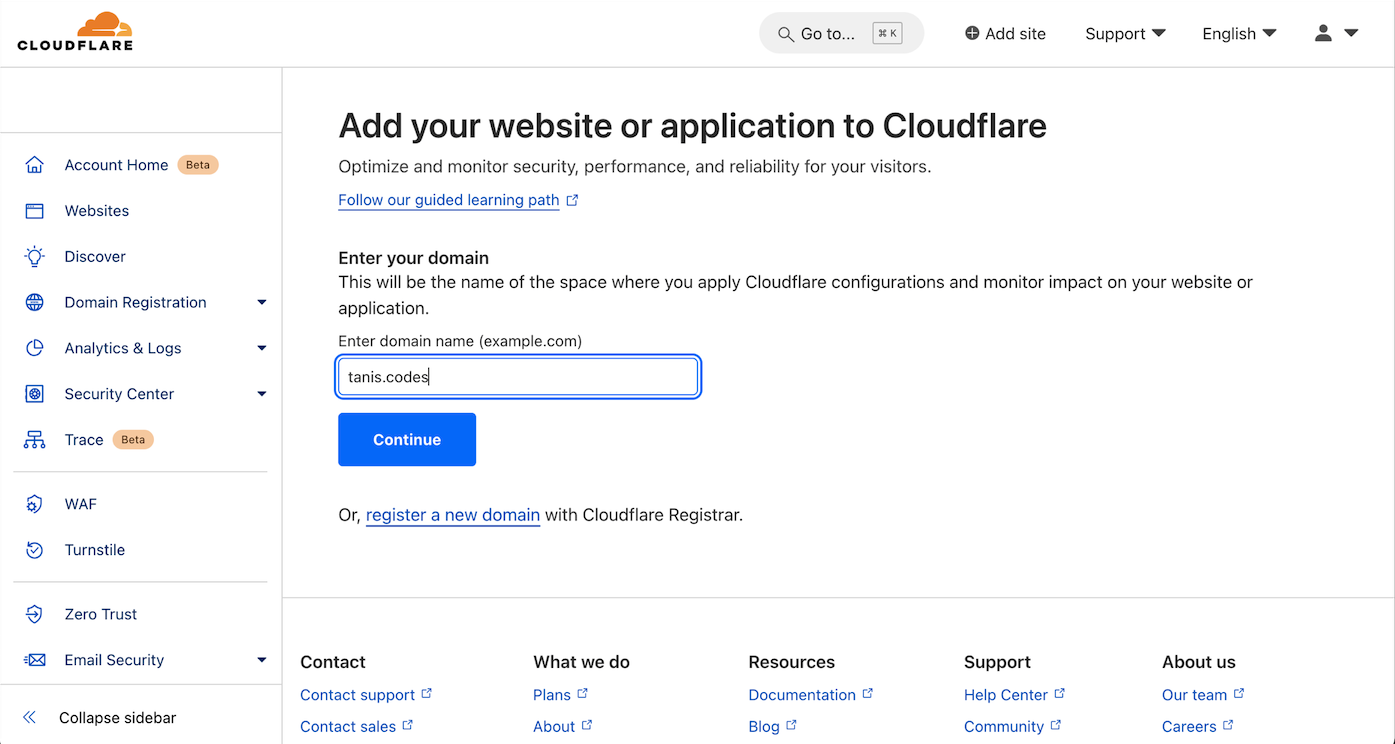Click the Cloudflare logo

tap(75, 32)
